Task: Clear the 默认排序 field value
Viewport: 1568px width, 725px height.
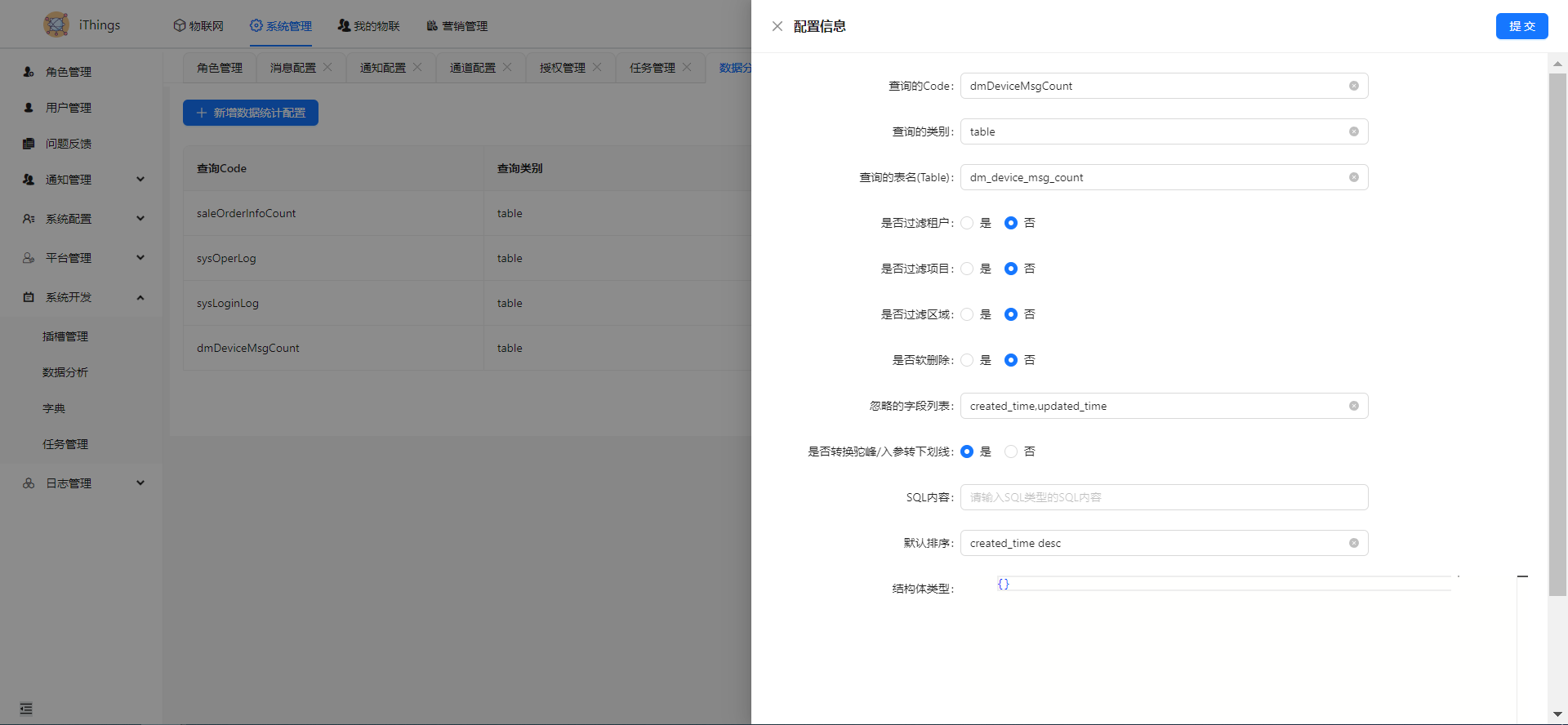Action: 1353,543
